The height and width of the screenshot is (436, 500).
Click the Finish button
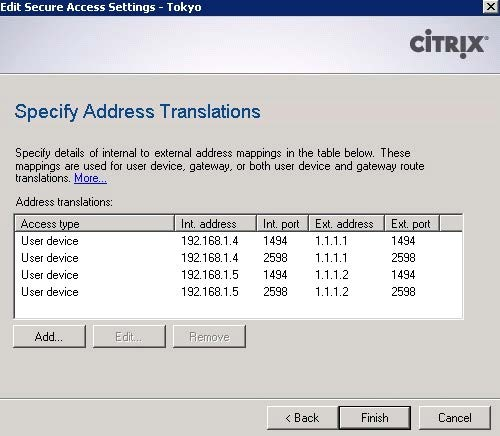point(375,418)
